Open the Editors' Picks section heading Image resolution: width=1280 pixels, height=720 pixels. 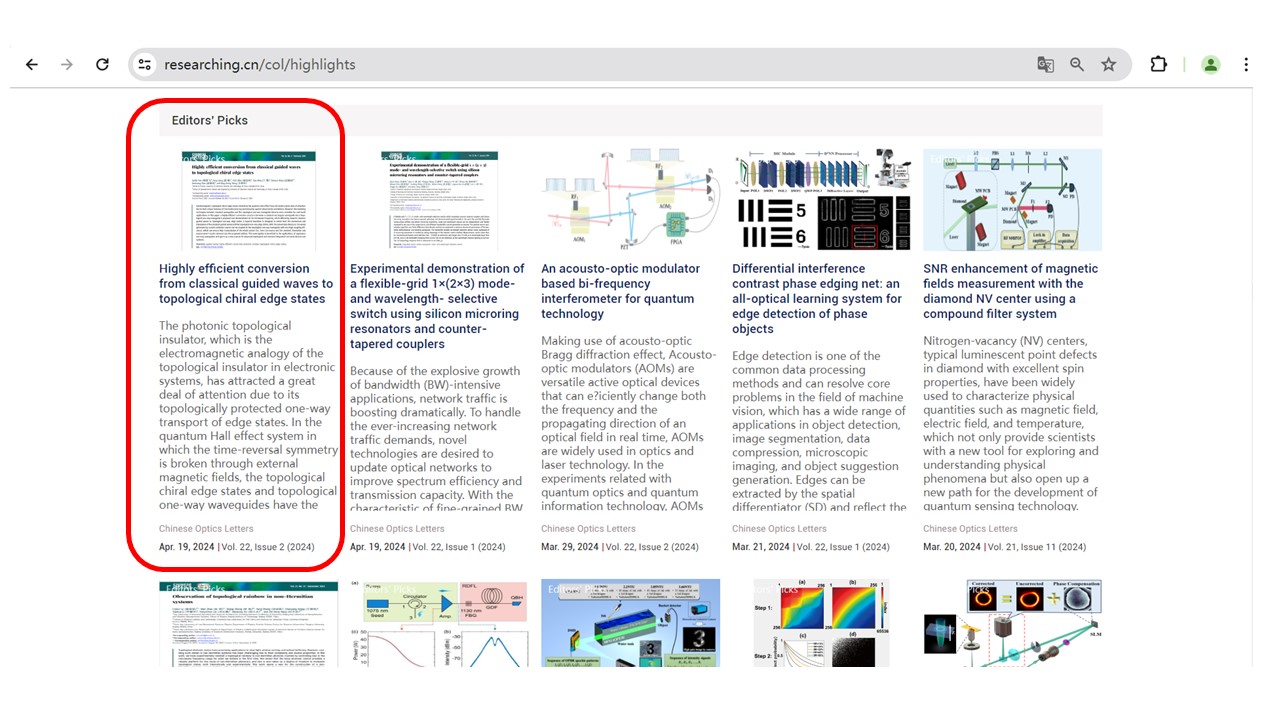[210, 120]
